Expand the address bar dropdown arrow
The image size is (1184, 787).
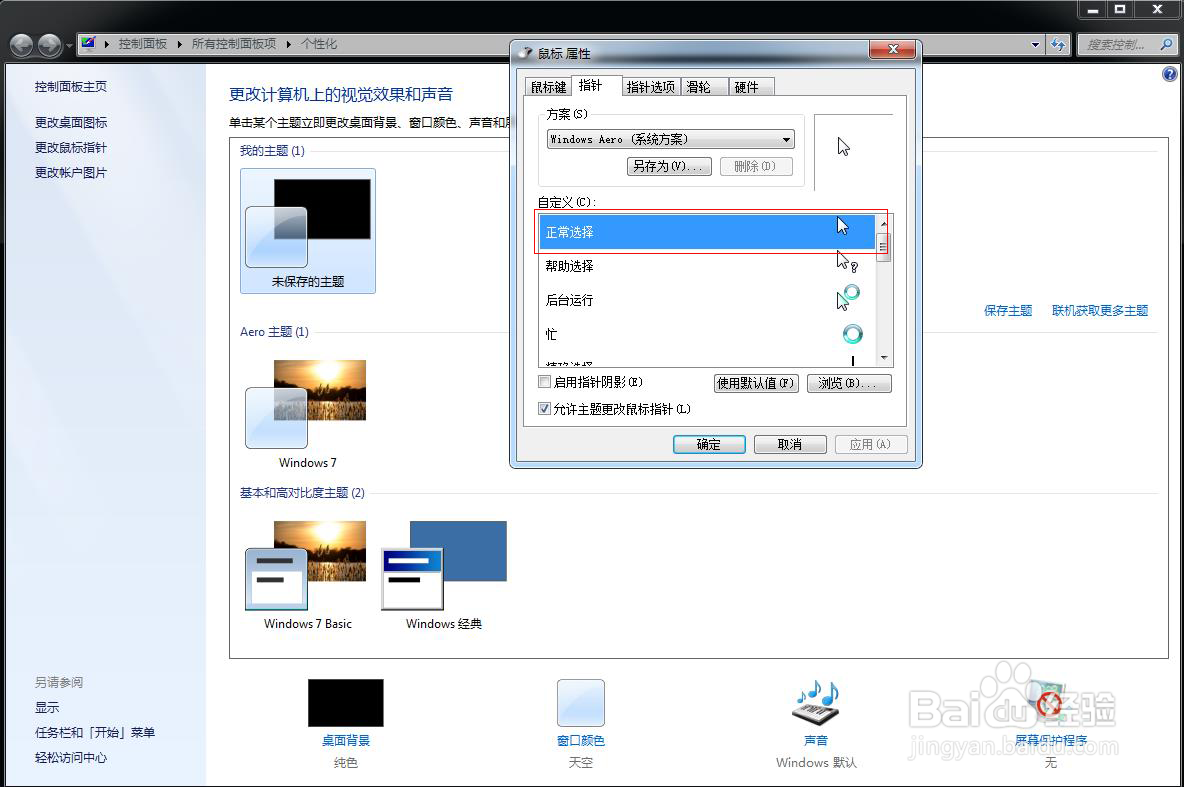click(1037, 44)
